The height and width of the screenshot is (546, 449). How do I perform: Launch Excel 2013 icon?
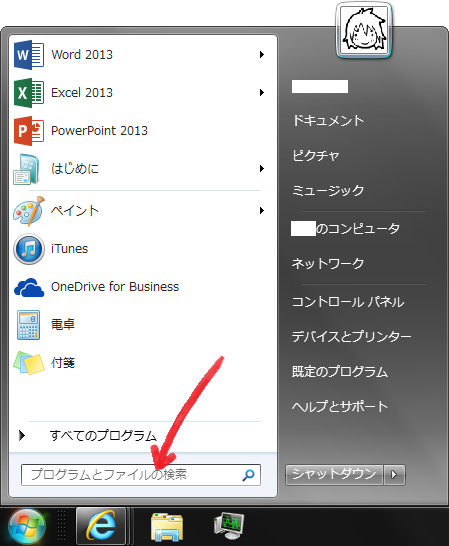(x=29, y=93)
